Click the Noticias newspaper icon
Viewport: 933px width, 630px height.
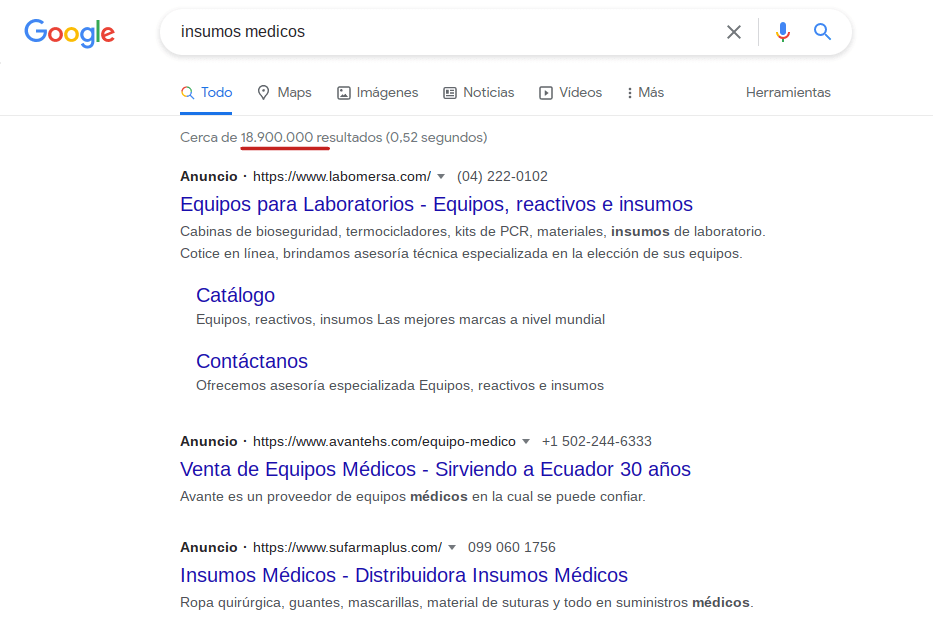(450, 93)
